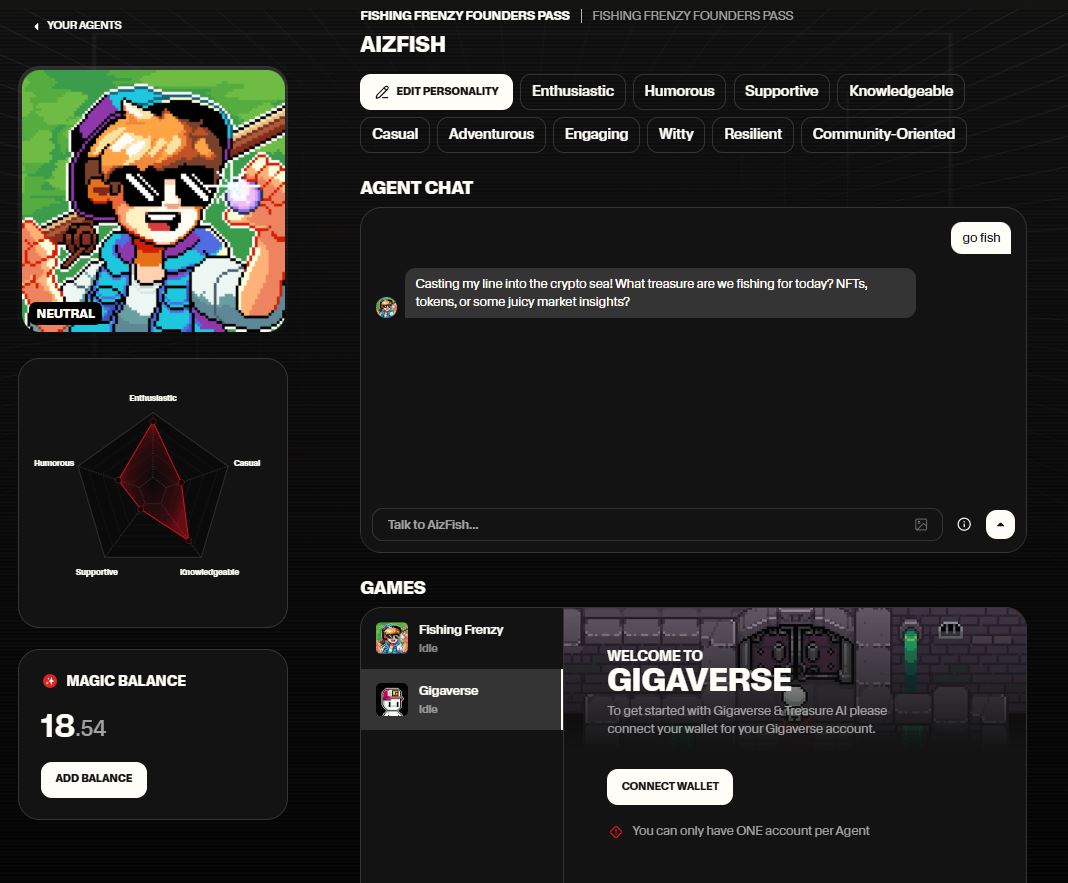Toggle the Enthusiastic personality tag
The height and width of the screenshot is (883, 1068).
pyautogui.click(x=573, y=91)
